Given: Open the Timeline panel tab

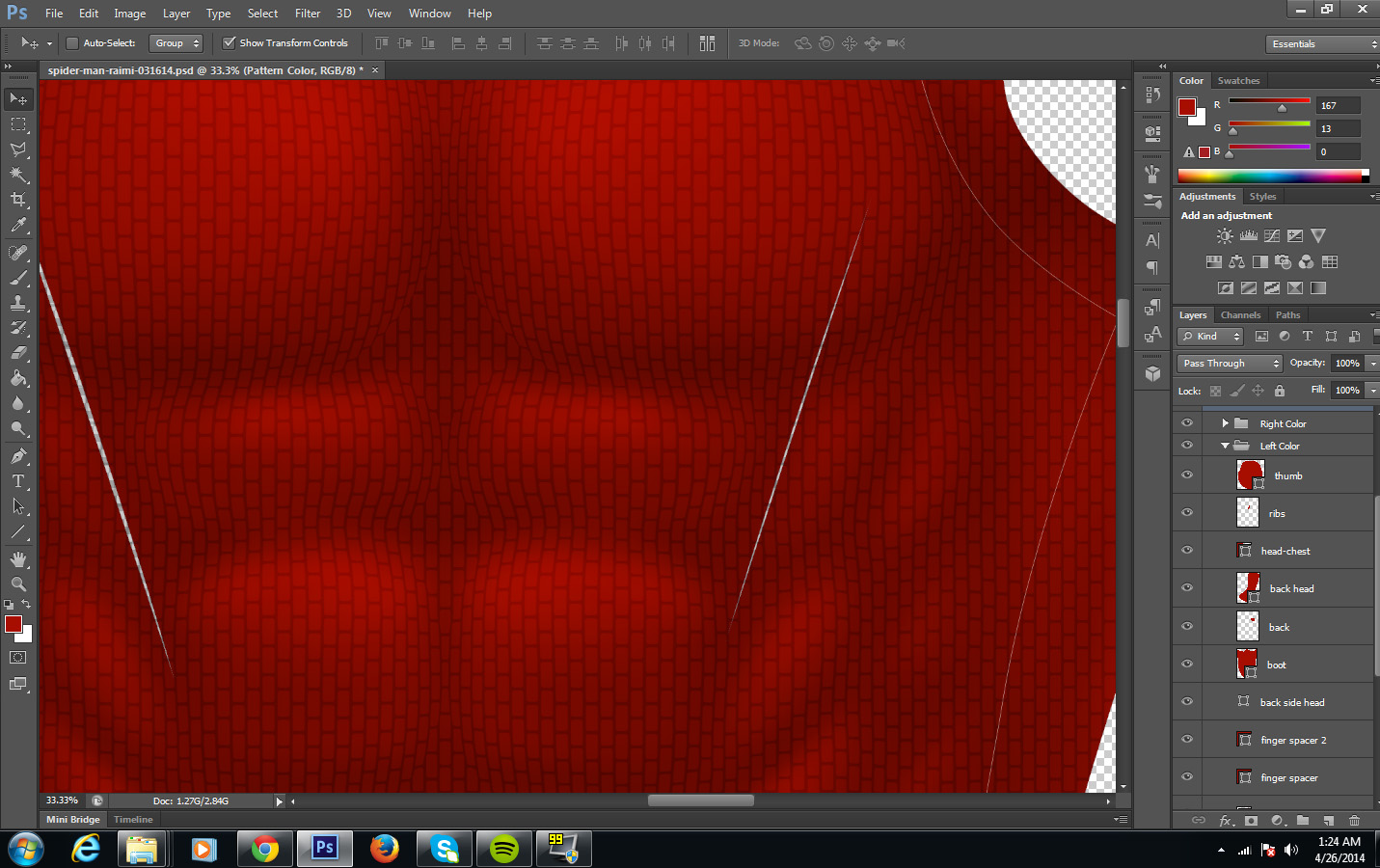Looking at the screenshot, I should pos(133,820).
